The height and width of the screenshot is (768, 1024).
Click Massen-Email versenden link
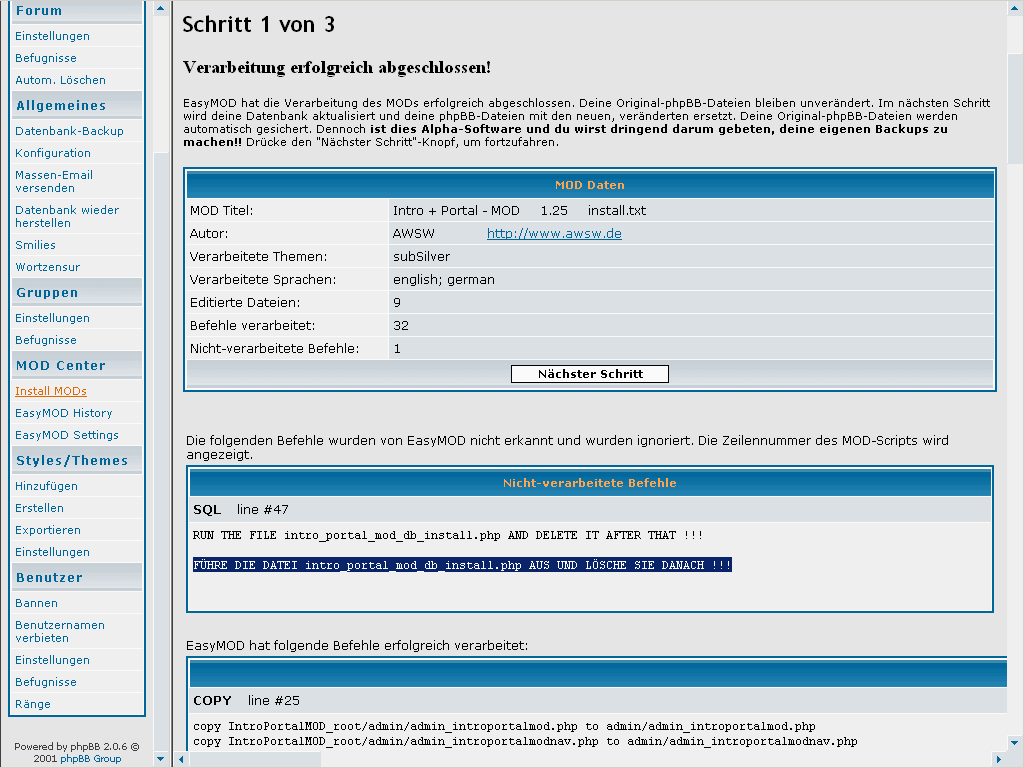(x=54, y=181)
